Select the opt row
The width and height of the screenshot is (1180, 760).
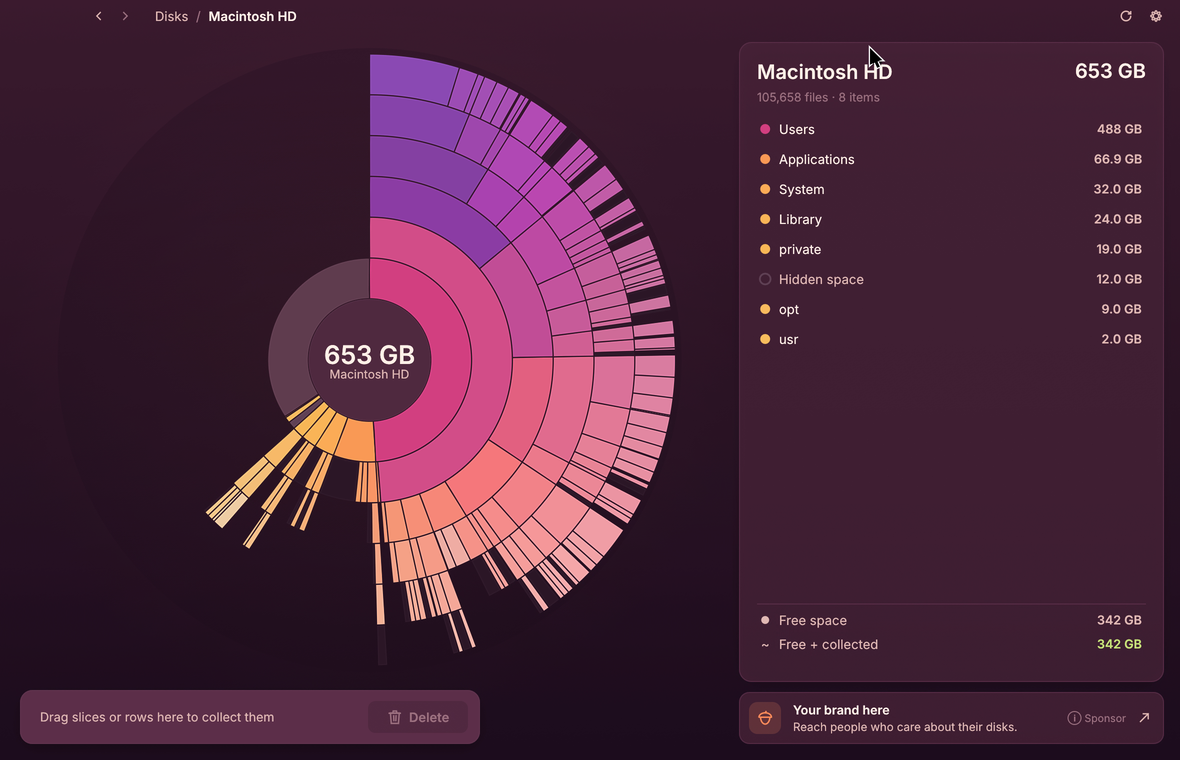951,309
